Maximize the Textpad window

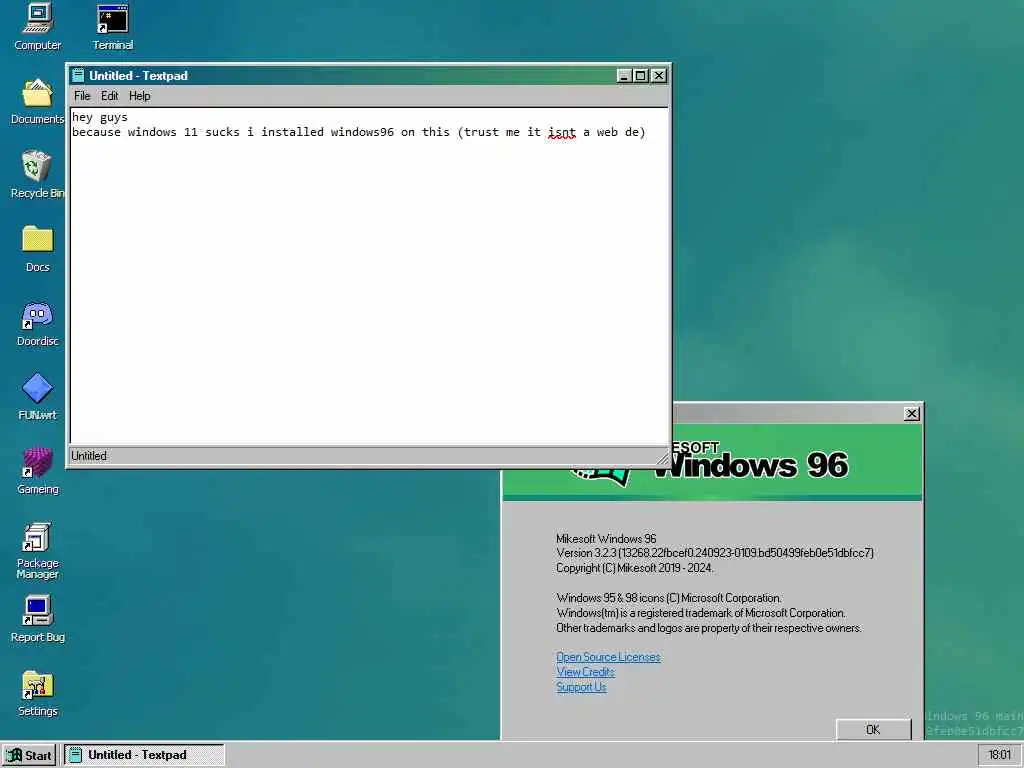click(x=641, y=76)
